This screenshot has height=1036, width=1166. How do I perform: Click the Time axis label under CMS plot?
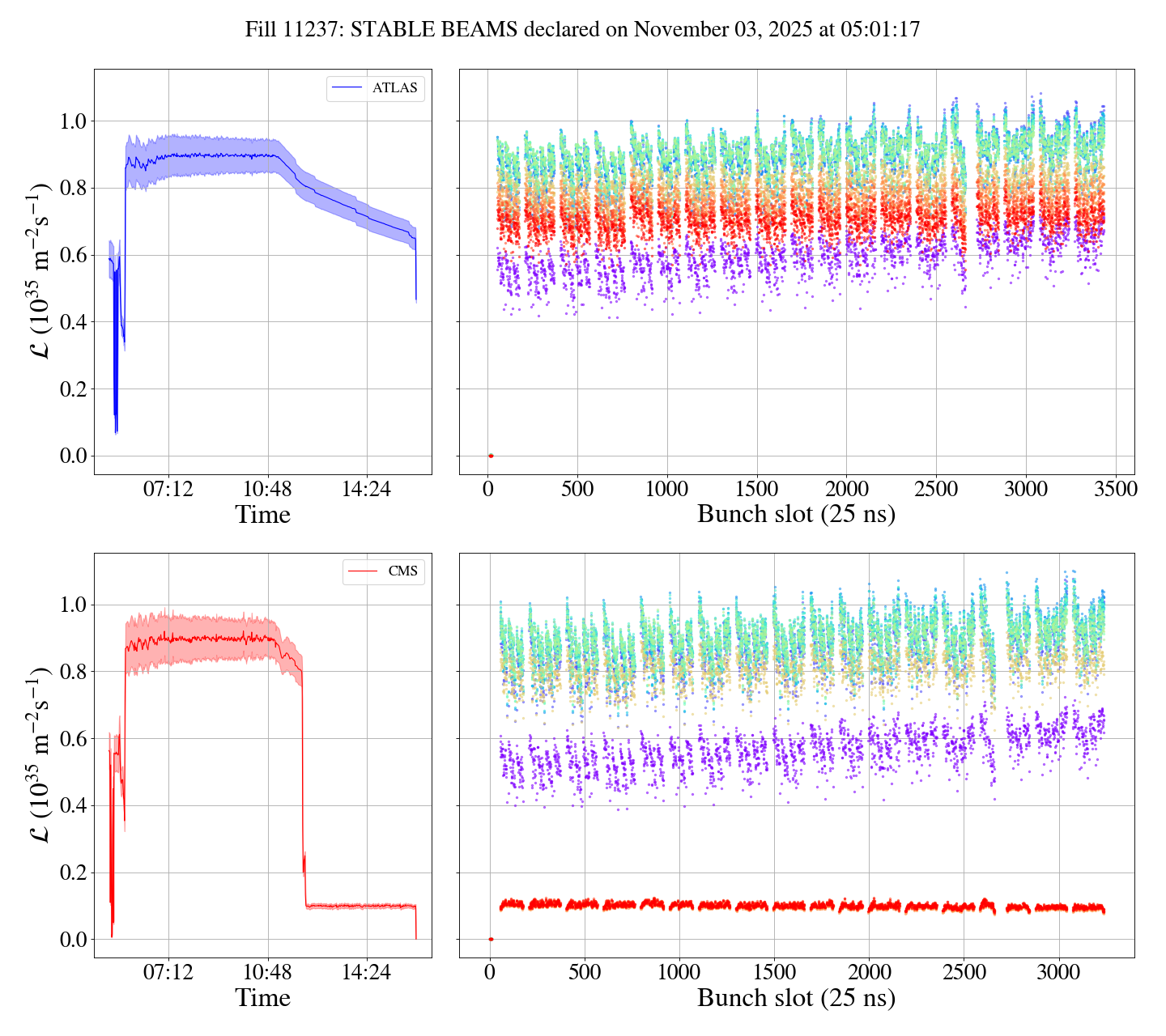click(x=262, y=998)
